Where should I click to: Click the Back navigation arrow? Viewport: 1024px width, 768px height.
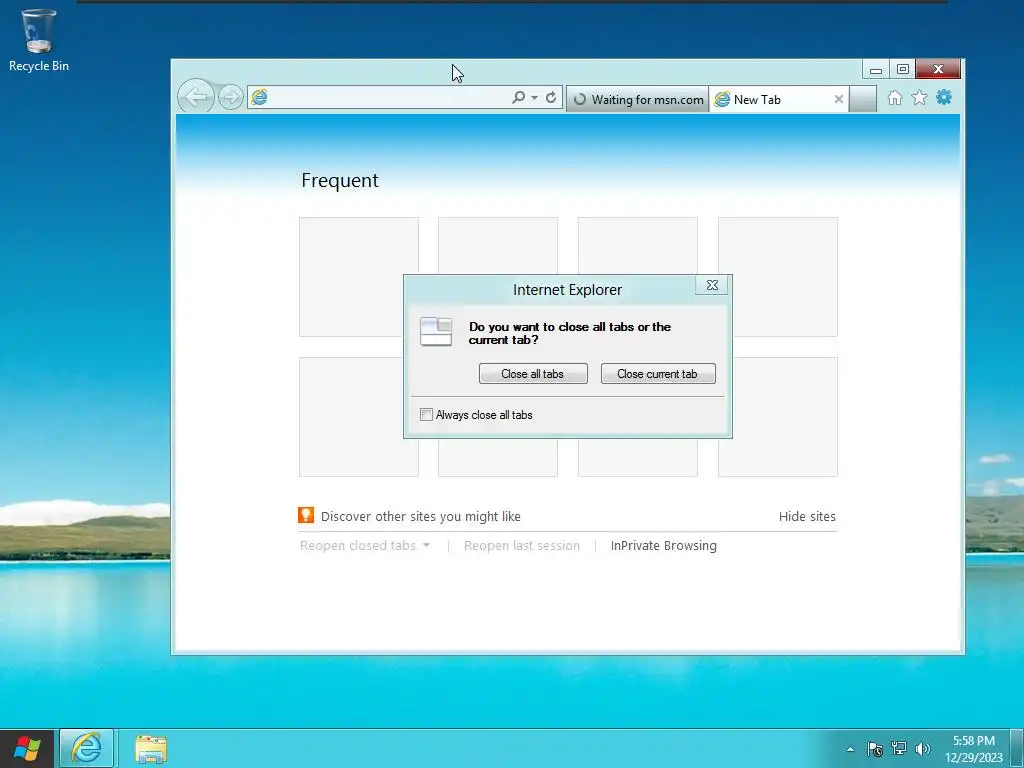pos(196,97)
